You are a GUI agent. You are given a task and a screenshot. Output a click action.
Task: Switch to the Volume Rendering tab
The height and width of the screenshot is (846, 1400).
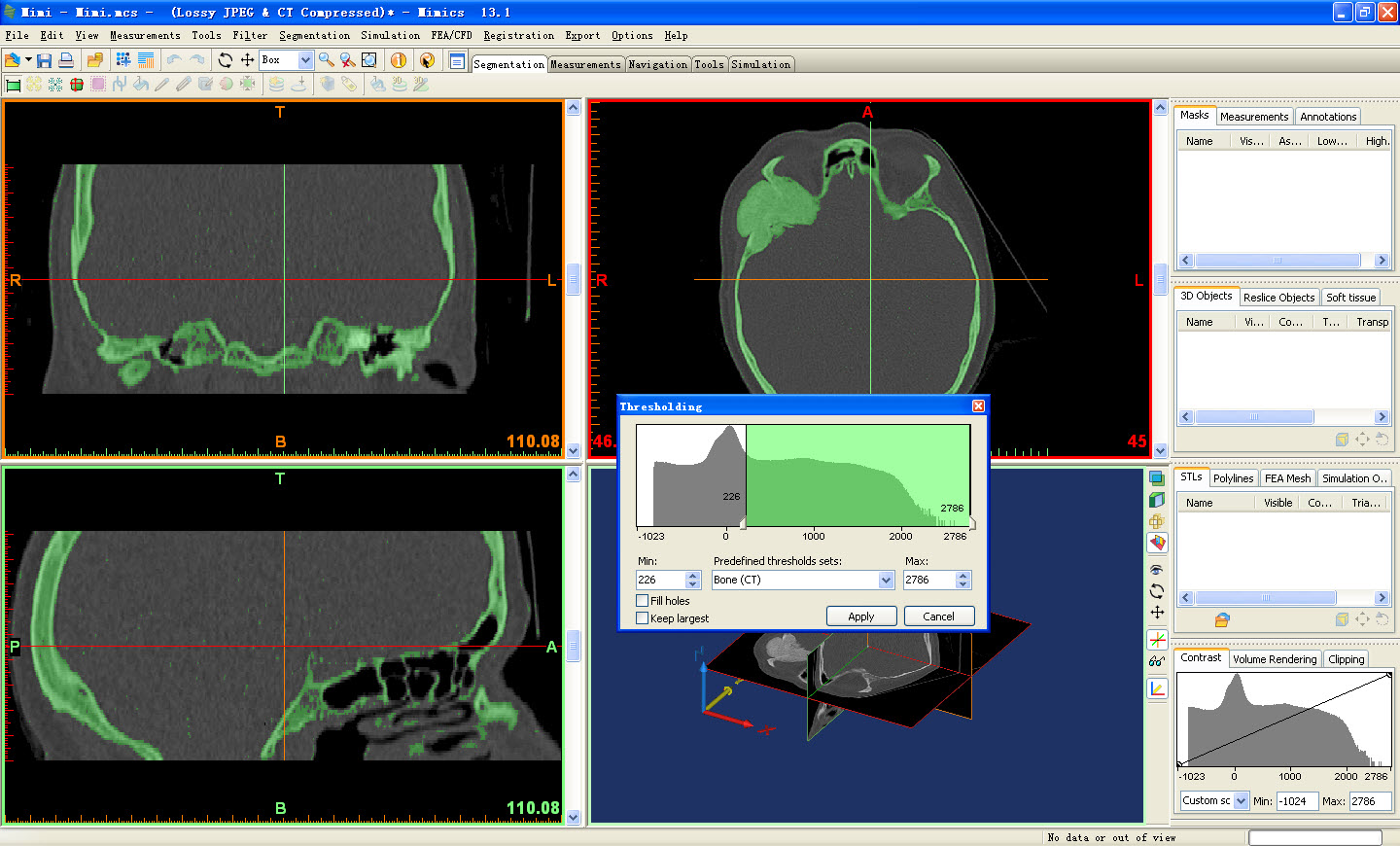tap(1275, 659)
